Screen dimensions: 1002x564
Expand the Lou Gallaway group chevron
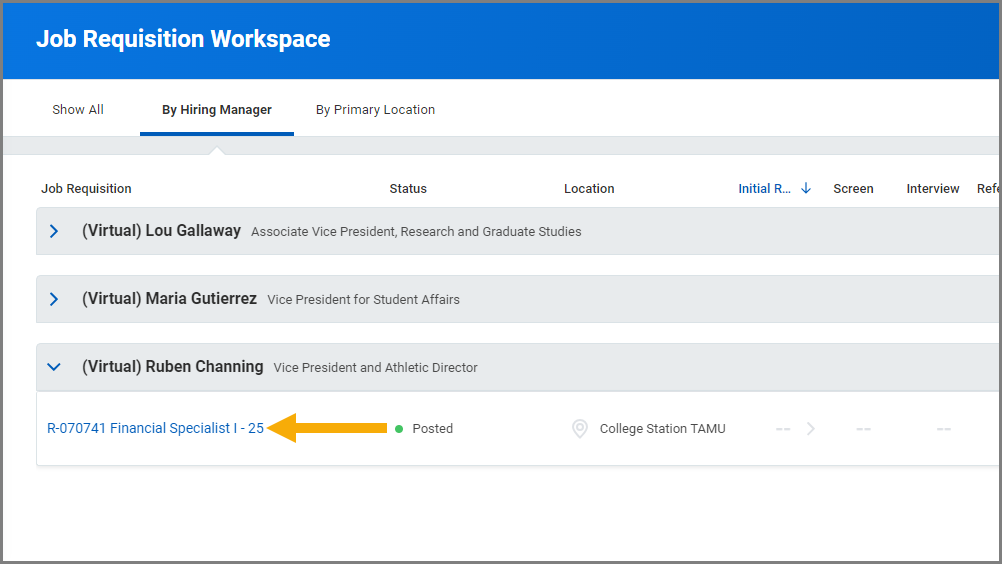[55, 231]
